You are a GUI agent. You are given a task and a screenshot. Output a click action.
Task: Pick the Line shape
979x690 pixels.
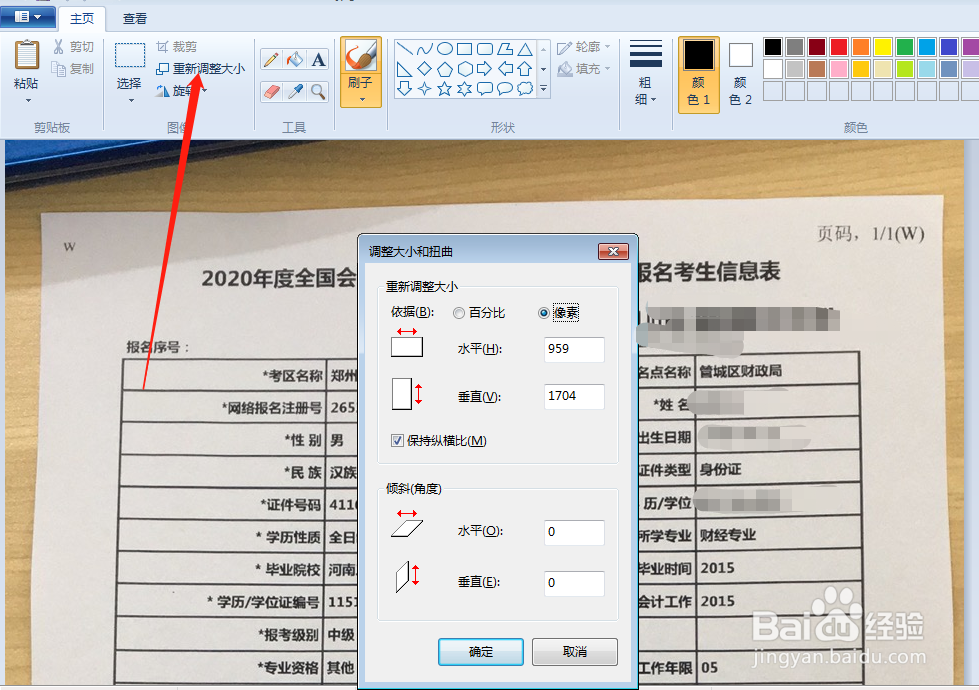[405, 49]
